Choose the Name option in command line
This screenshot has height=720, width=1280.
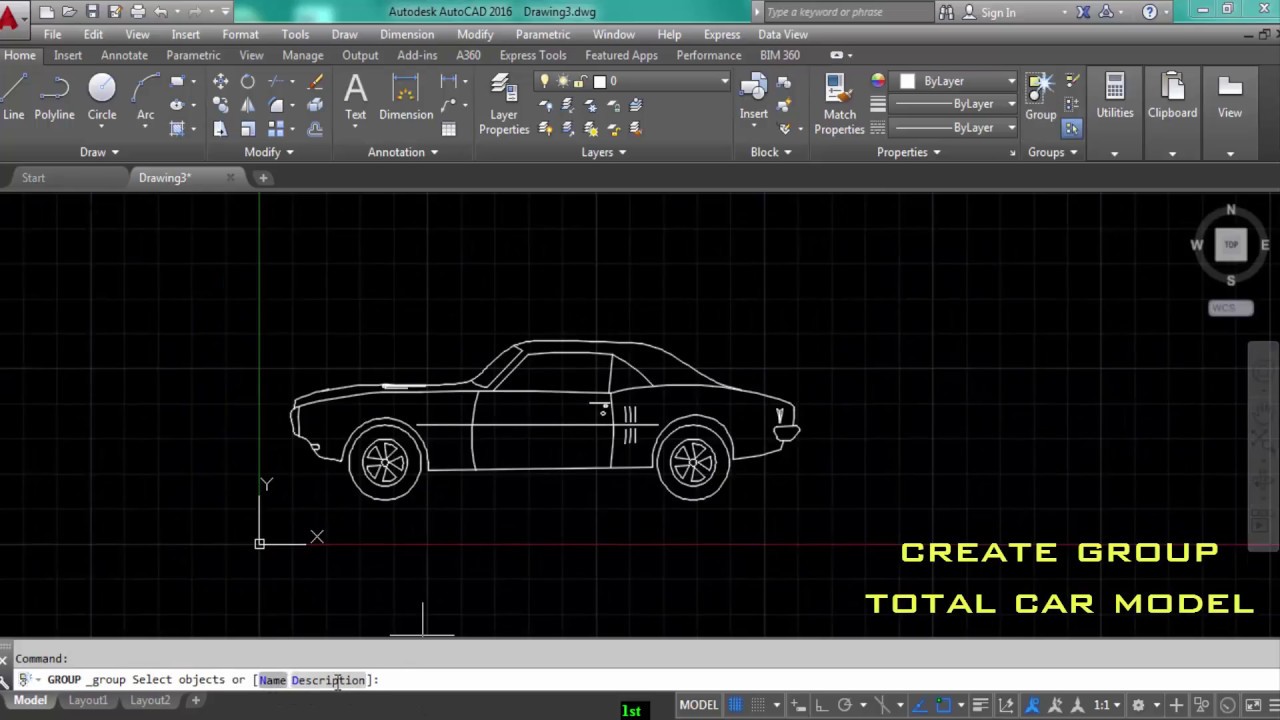[x=272, y=680]
